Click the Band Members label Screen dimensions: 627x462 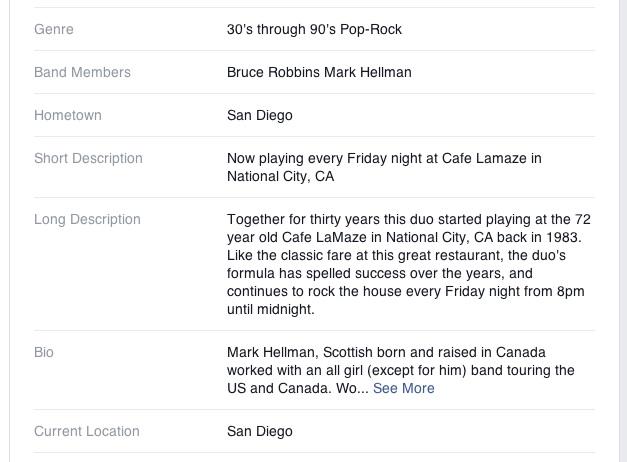tap(82, 72)
